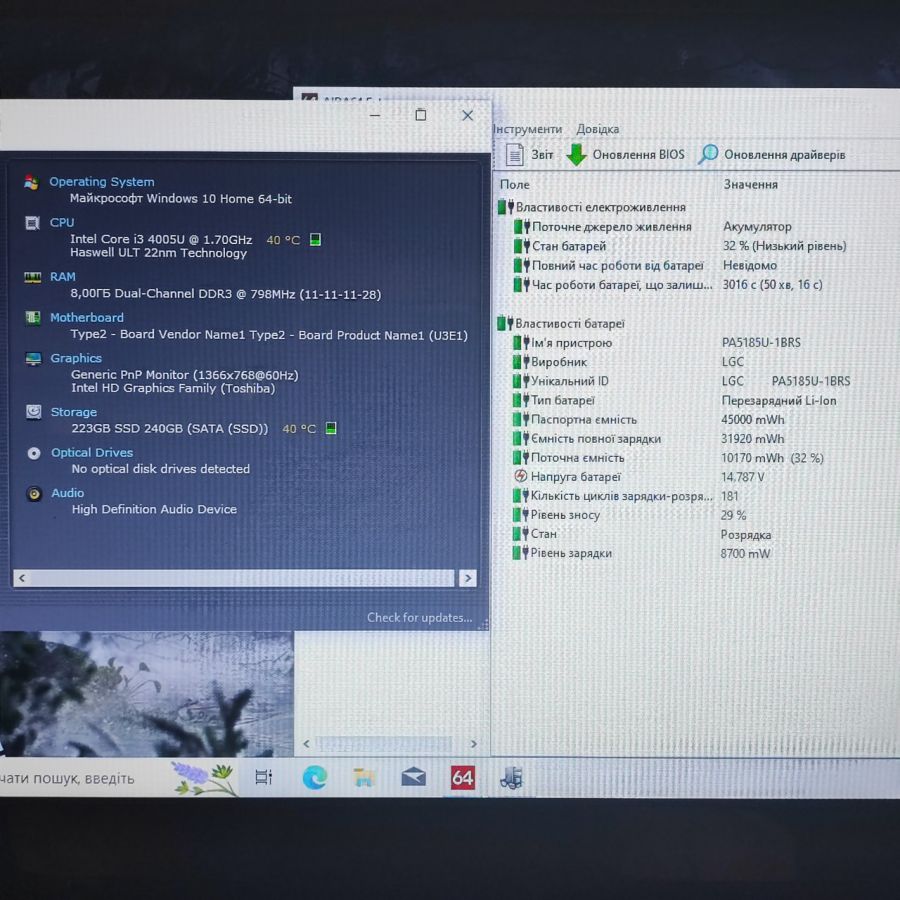Click the Motherboard board icon
Screen dimensions: 900x900
click(33, 317)
